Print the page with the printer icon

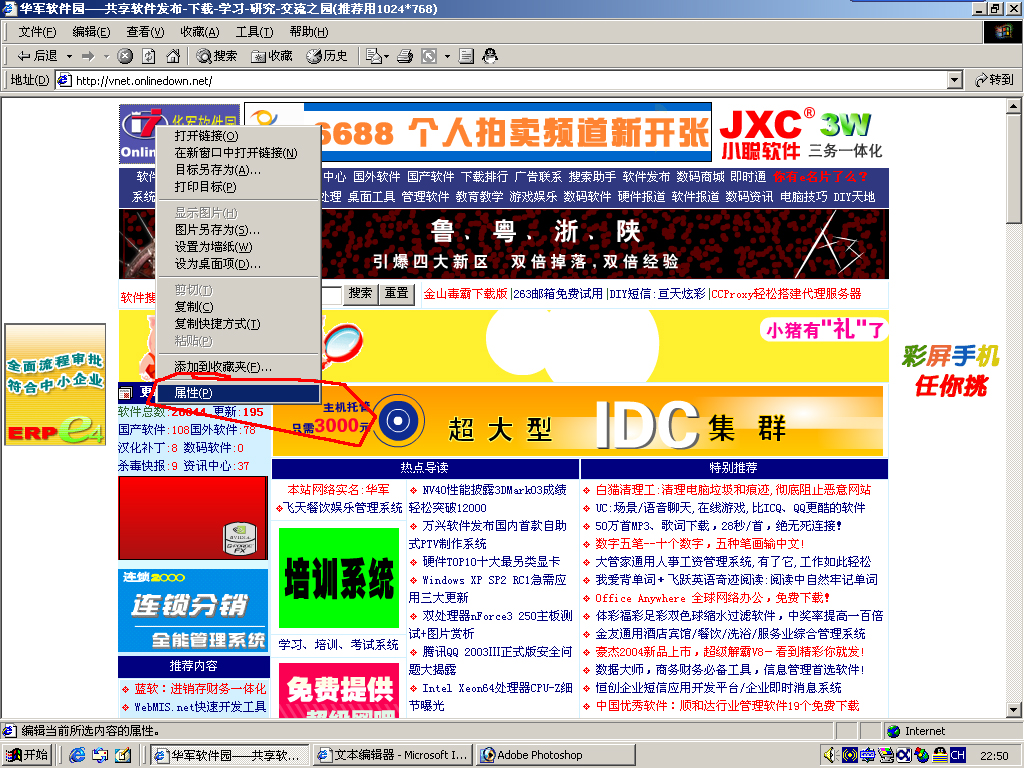(x=405, y=56)
